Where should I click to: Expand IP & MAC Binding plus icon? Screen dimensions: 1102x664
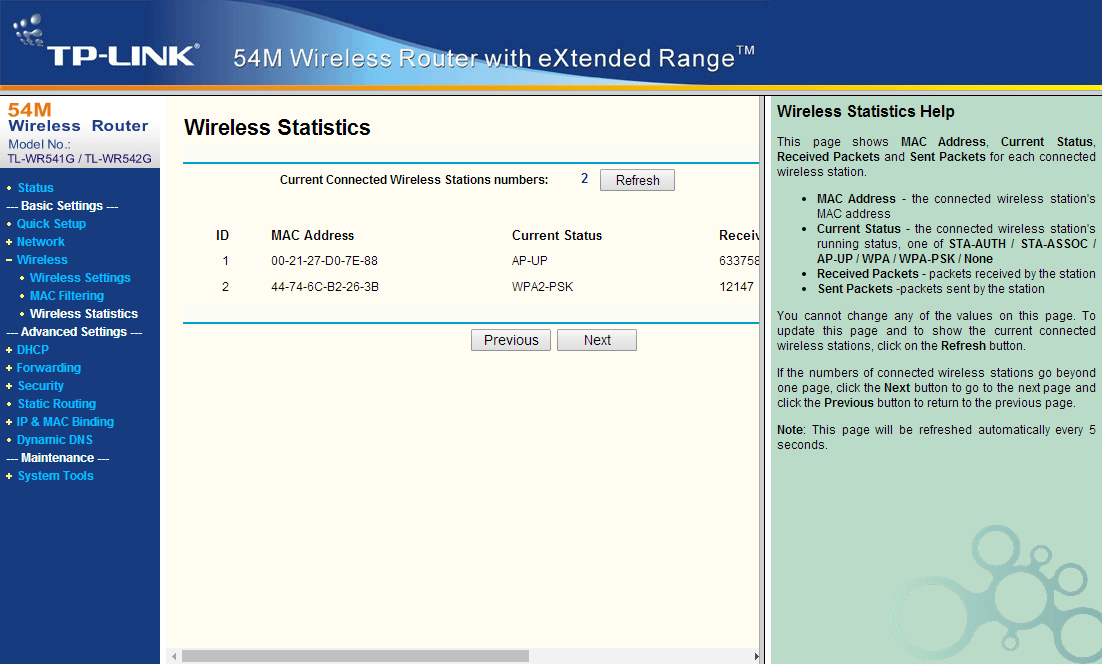(9, 422)
